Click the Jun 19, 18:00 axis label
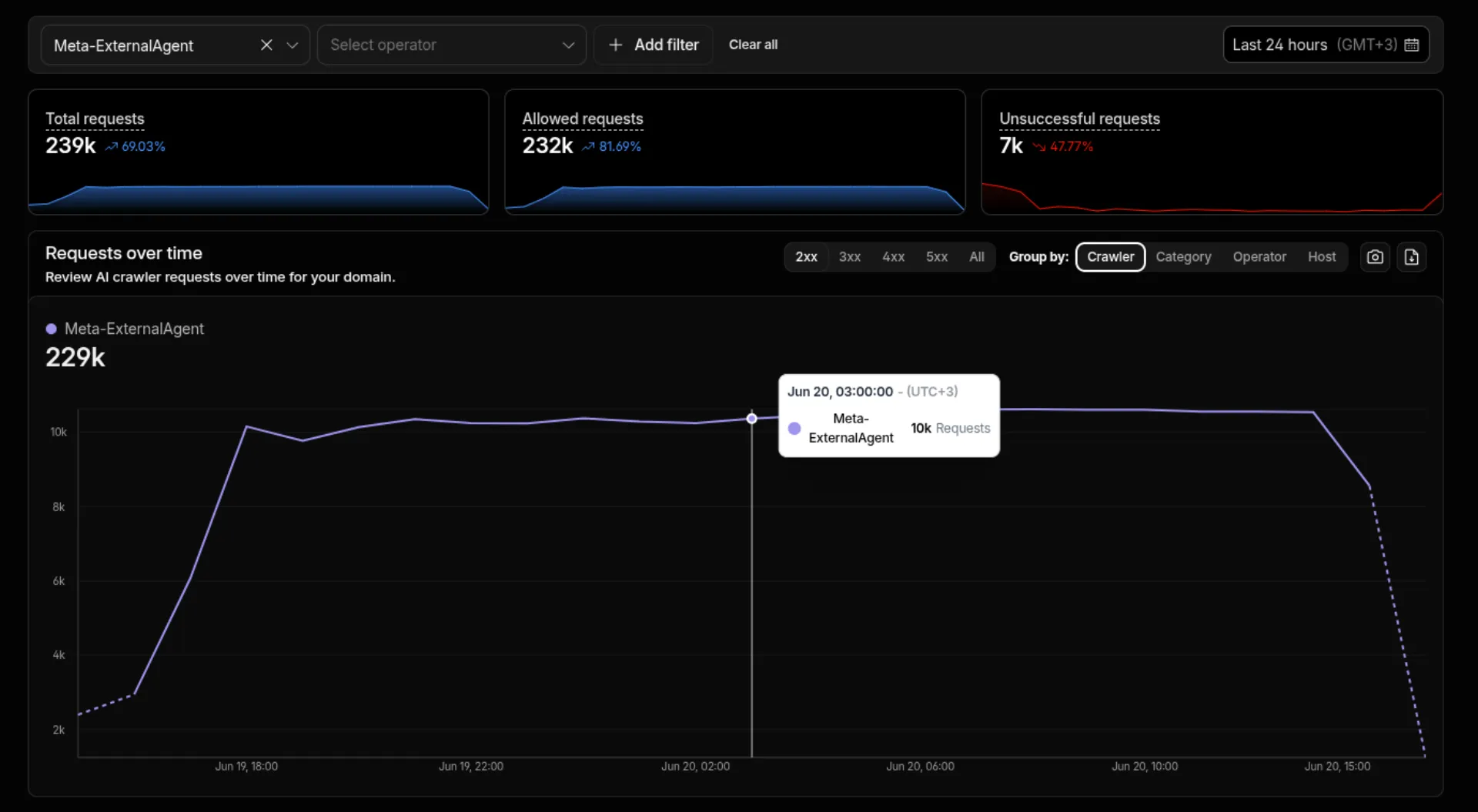The image size is (1478, 812). click(246, 767)
